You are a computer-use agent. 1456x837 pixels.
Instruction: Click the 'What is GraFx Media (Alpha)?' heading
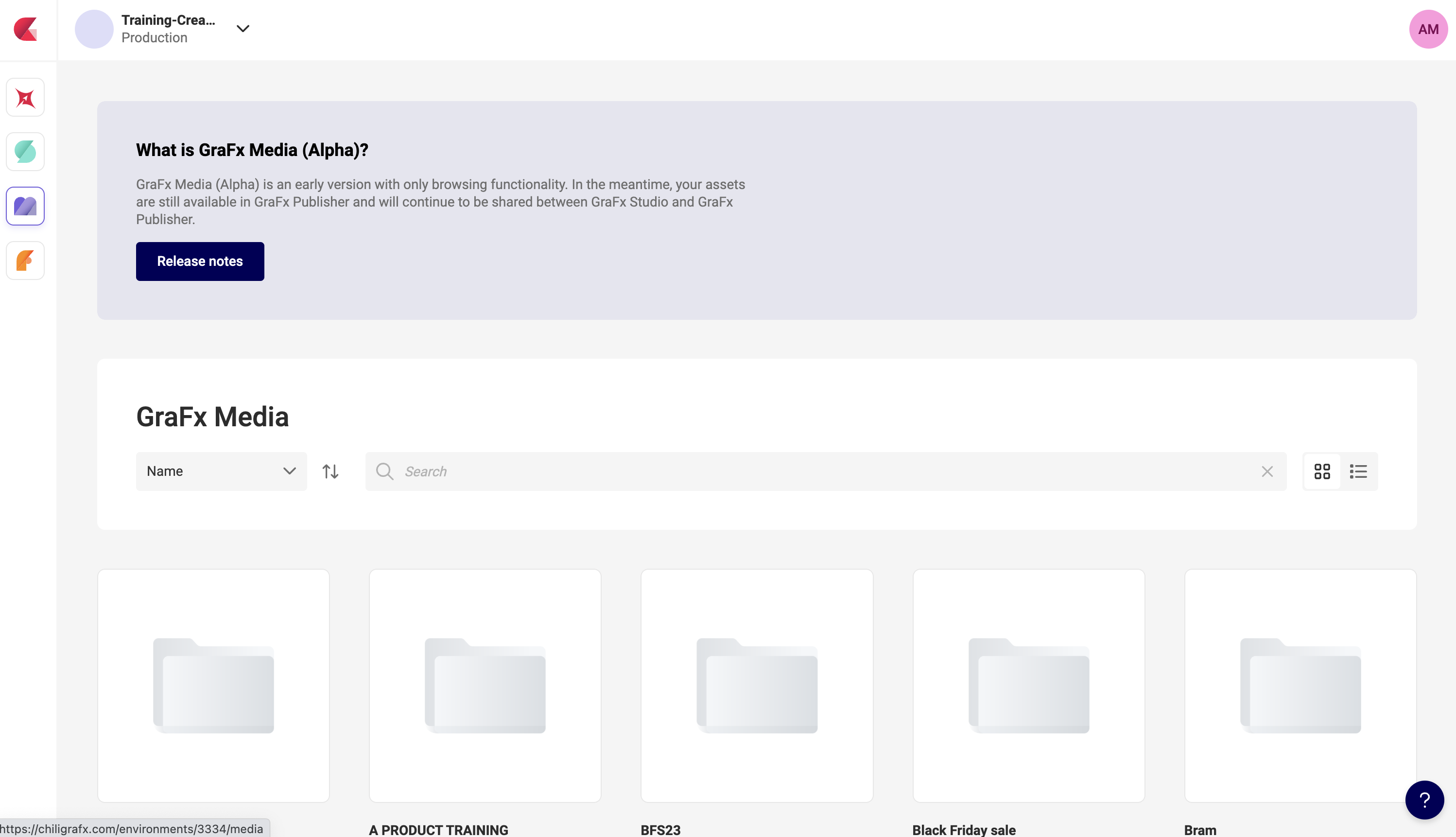click(252, 150)
